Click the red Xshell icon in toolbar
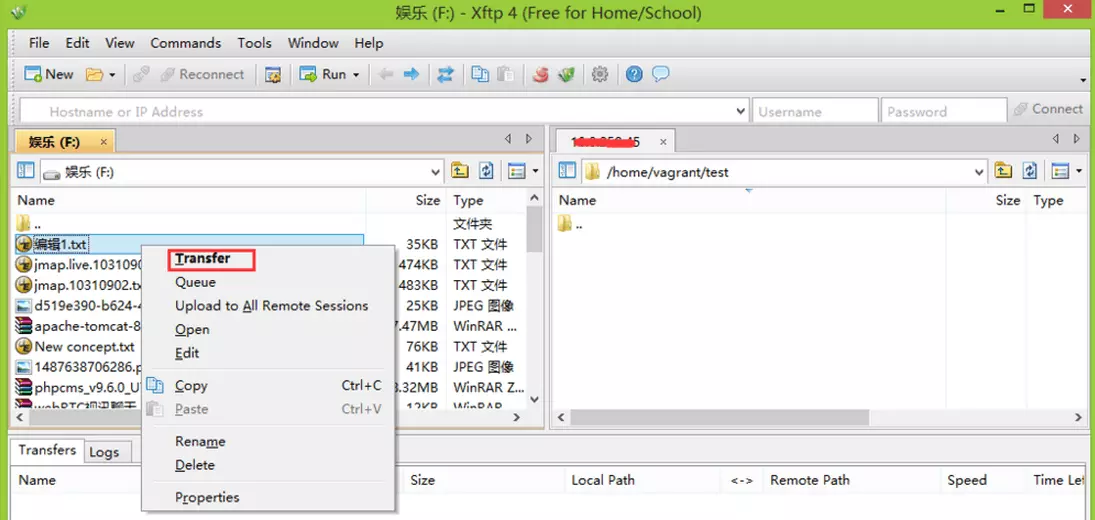Viewport: 1095px width, 520px height. coord(540,74)
